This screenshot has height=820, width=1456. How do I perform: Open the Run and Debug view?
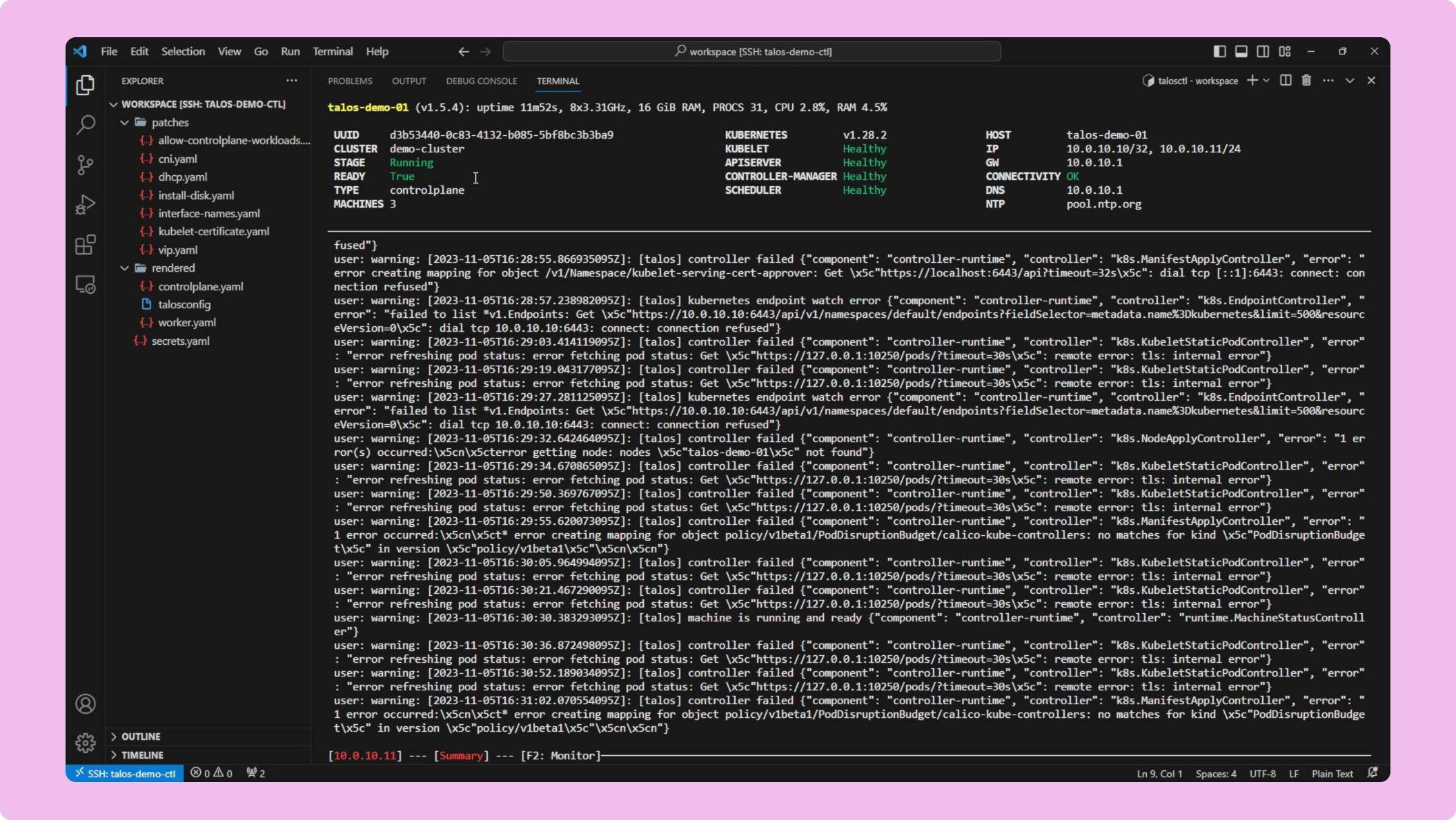pos(85,205)
